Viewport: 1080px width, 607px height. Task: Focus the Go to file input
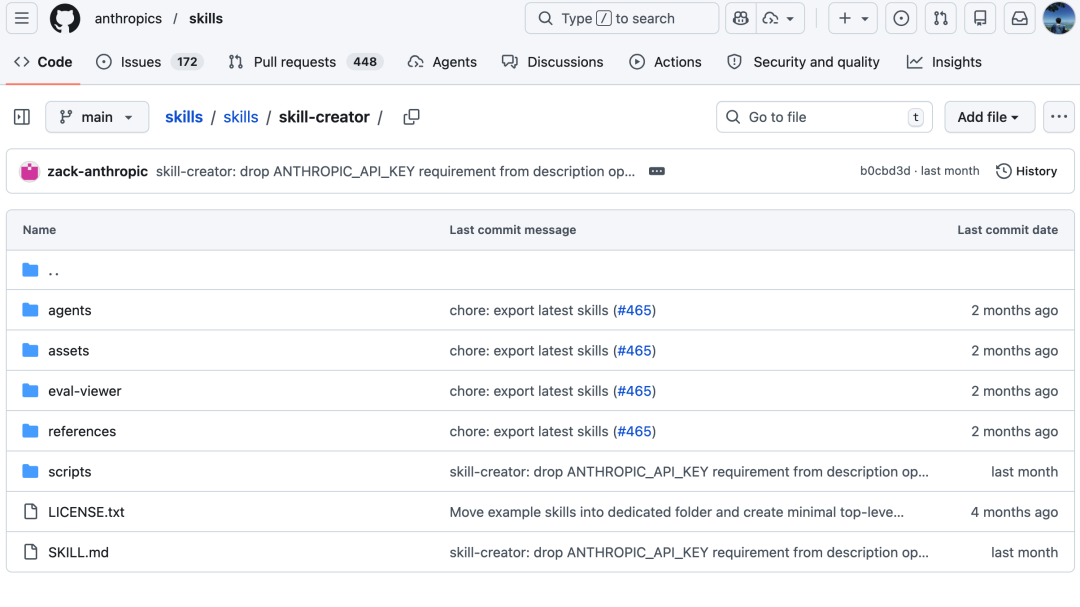pyautogui.click(x=824, y=117)
